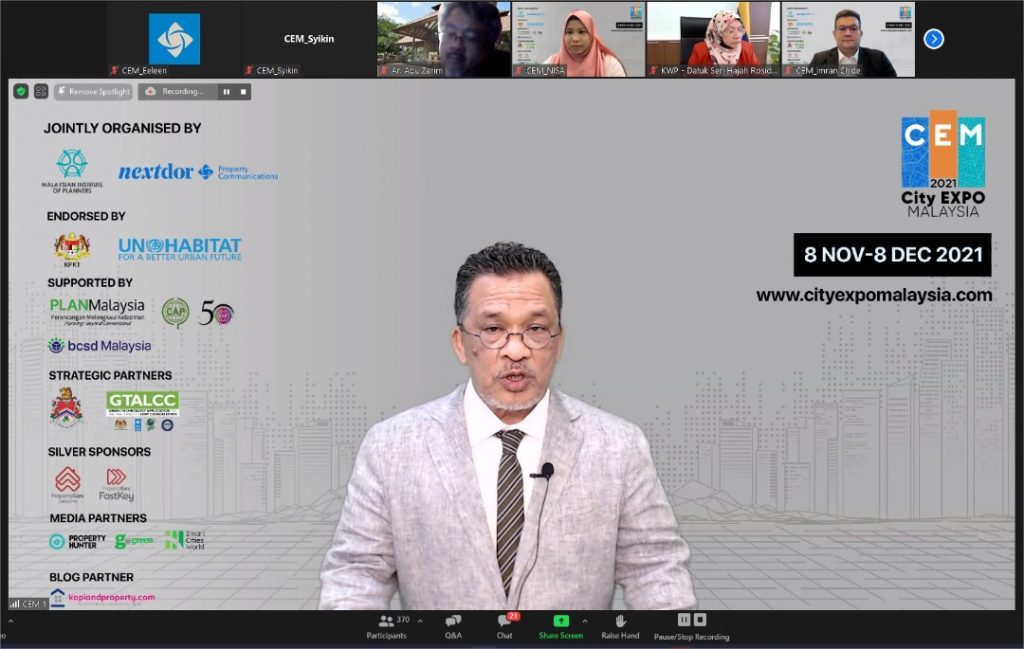The image size is (1024, 649).
Task: Pause recording from the bottom toolbar
Action: pyautogui.click(x=684, y=620)
